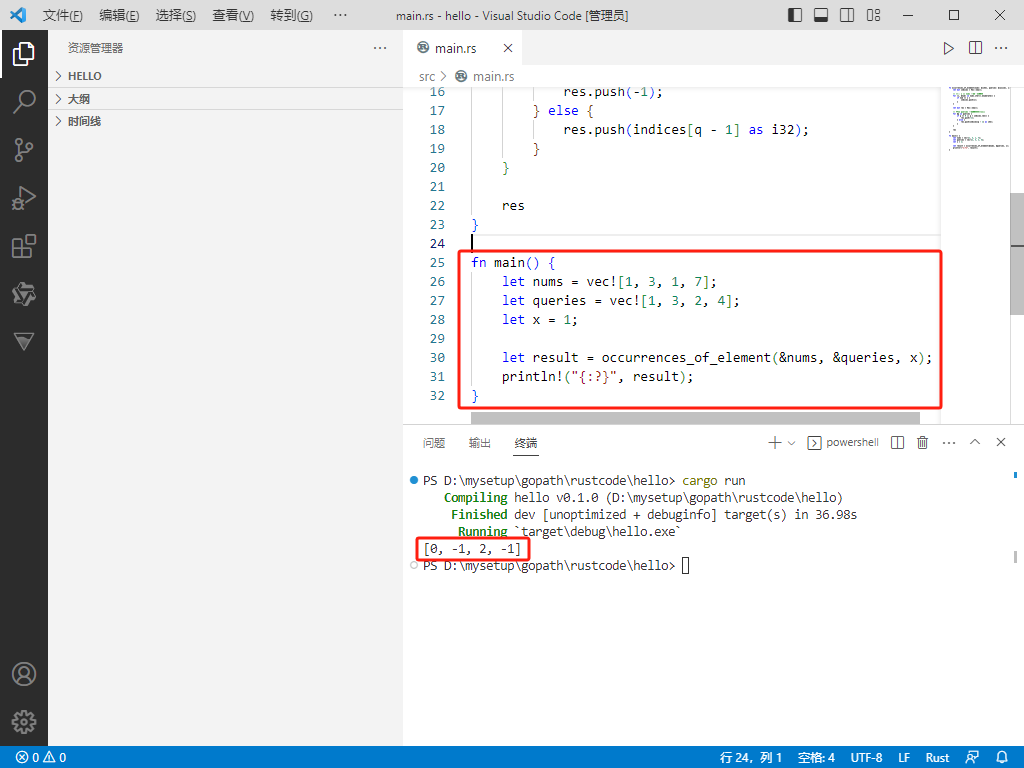Expand the 时间线 timeline section
1024x768 pixels.
tap(227, 121)
